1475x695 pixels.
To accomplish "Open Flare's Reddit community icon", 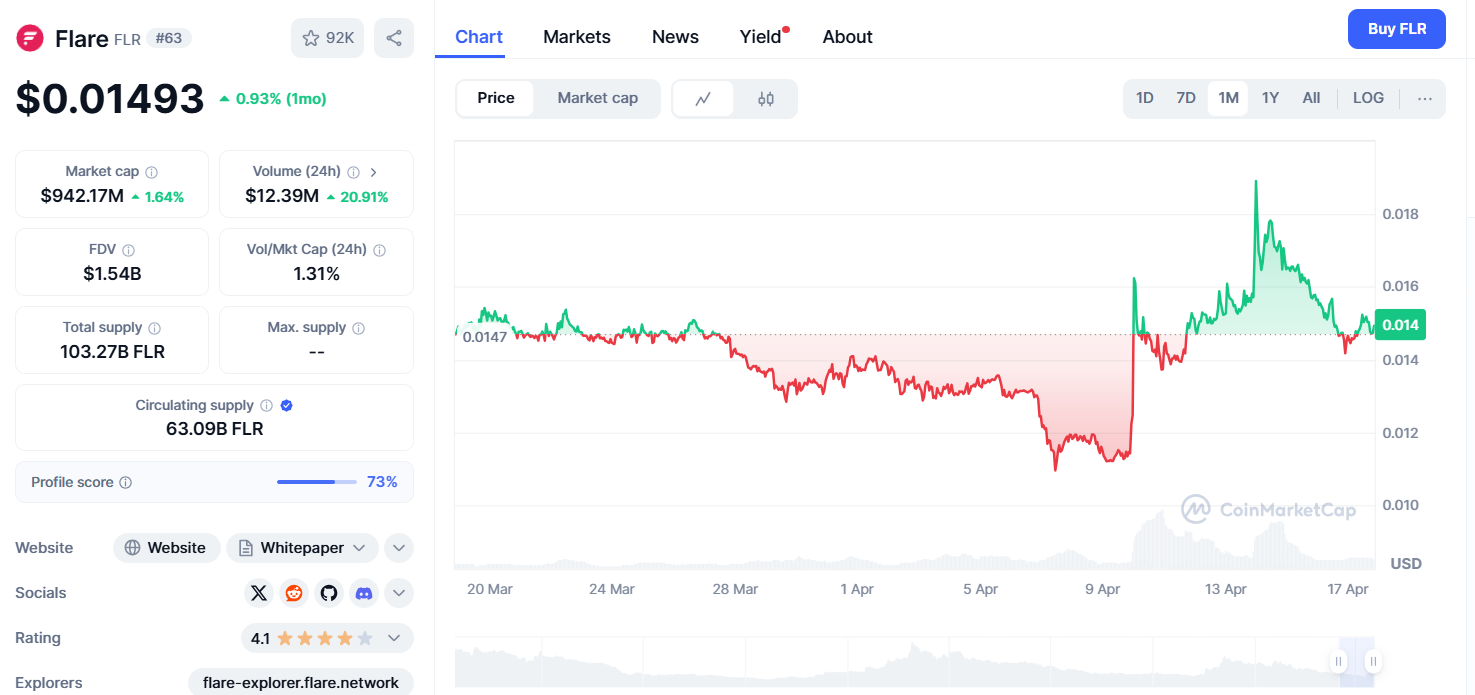I will [294, 593].
